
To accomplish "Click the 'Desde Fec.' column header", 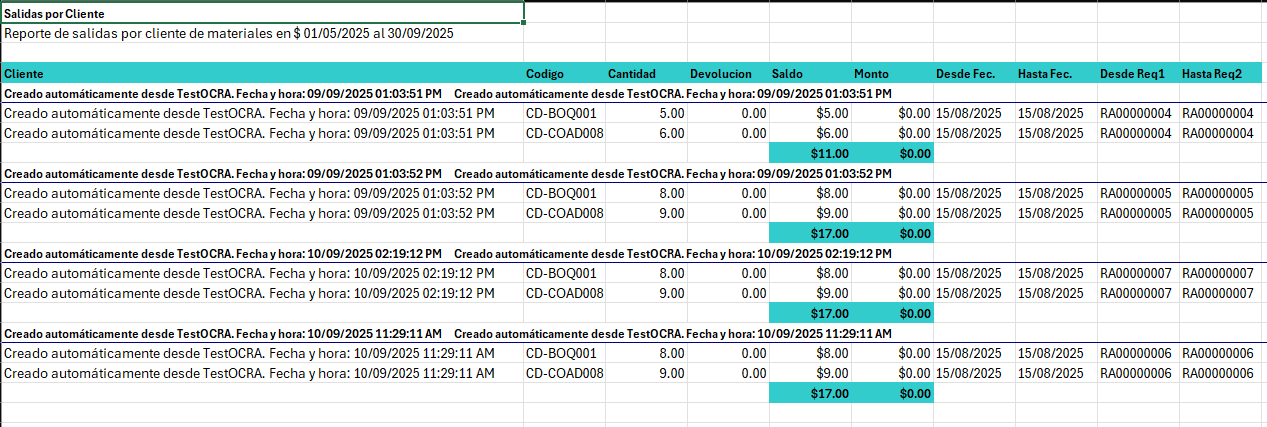I will point(974,73).
